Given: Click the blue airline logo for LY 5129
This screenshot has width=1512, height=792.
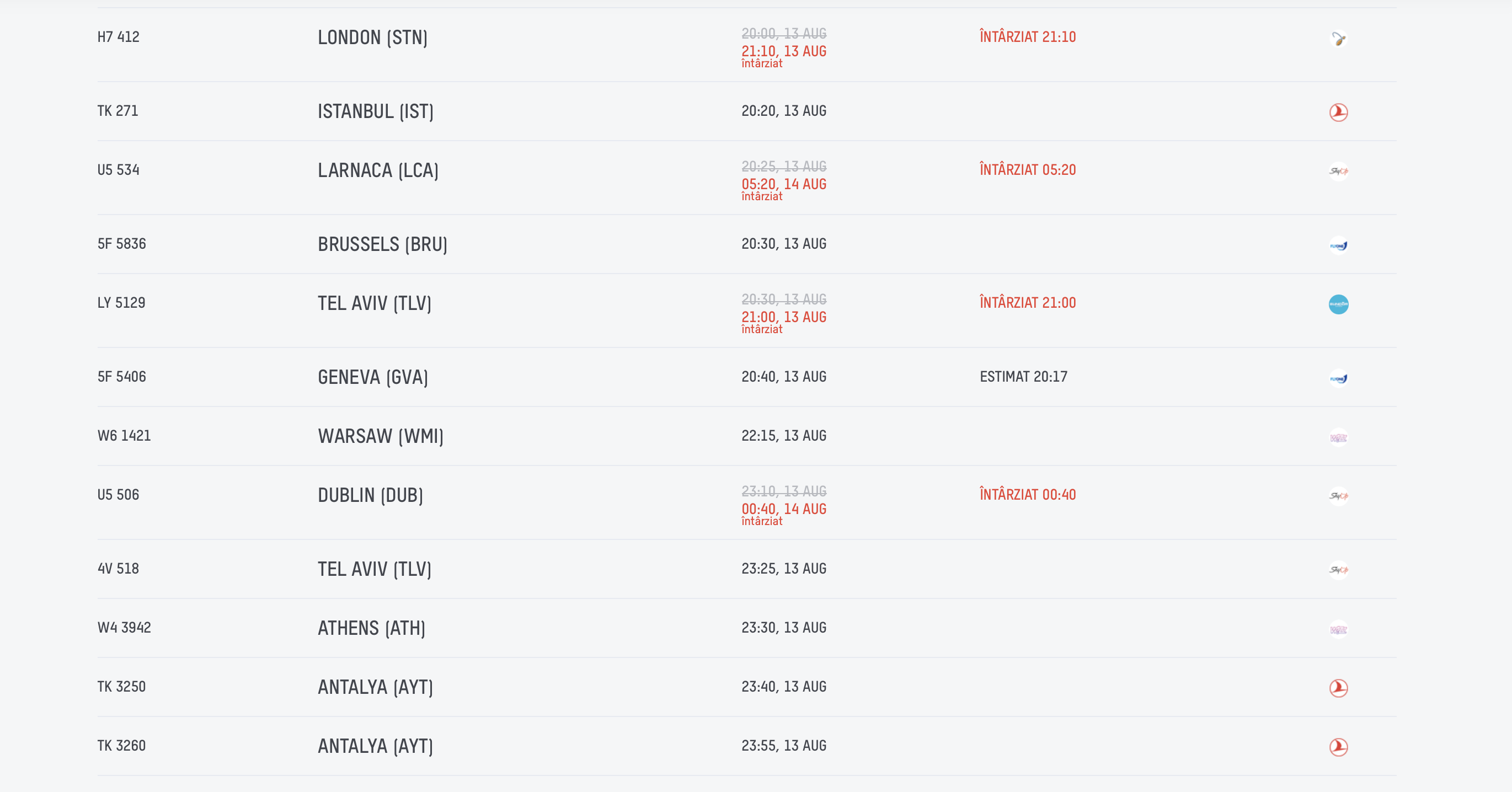Looking at the screenshot, I should tap(1338, 304).
